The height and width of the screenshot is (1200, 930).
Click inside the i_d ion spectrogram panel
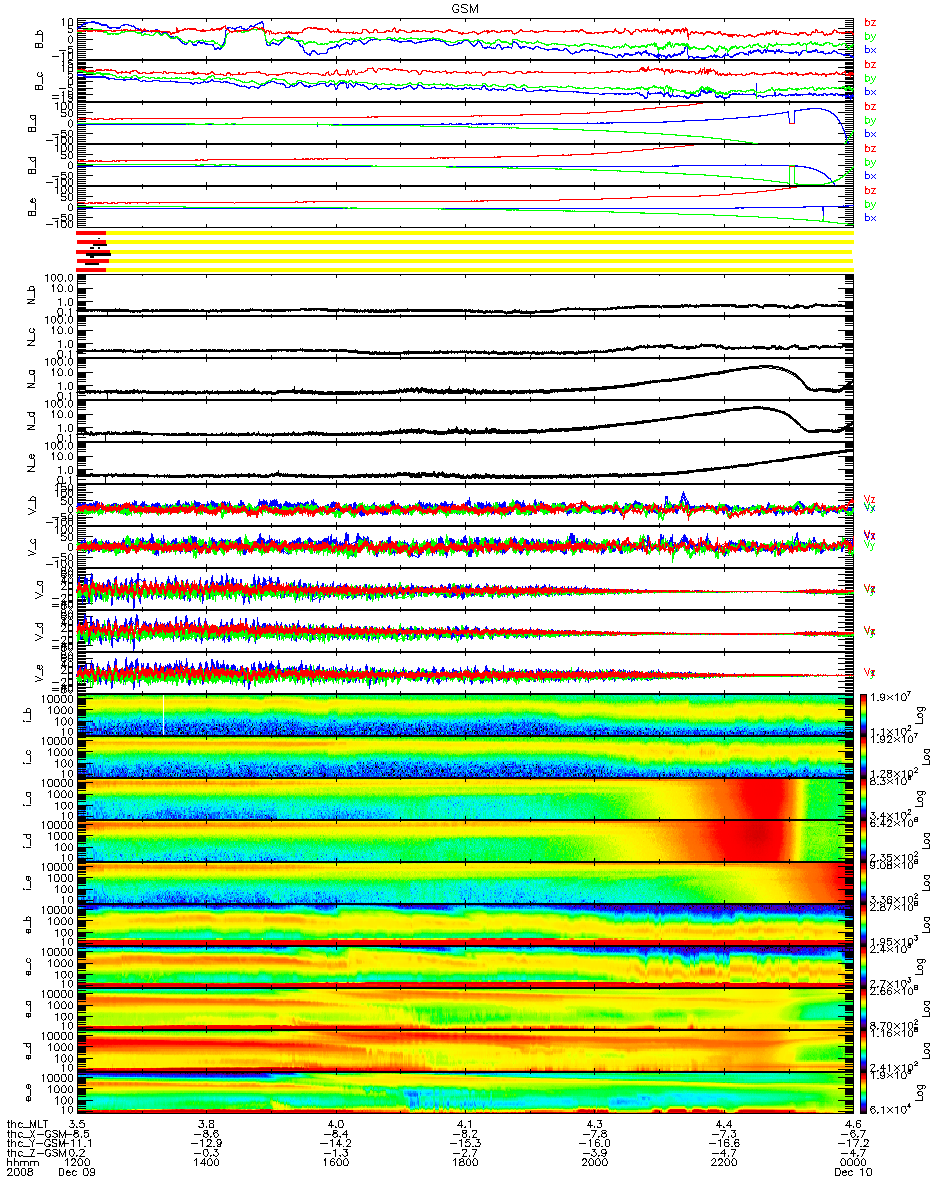464,841
